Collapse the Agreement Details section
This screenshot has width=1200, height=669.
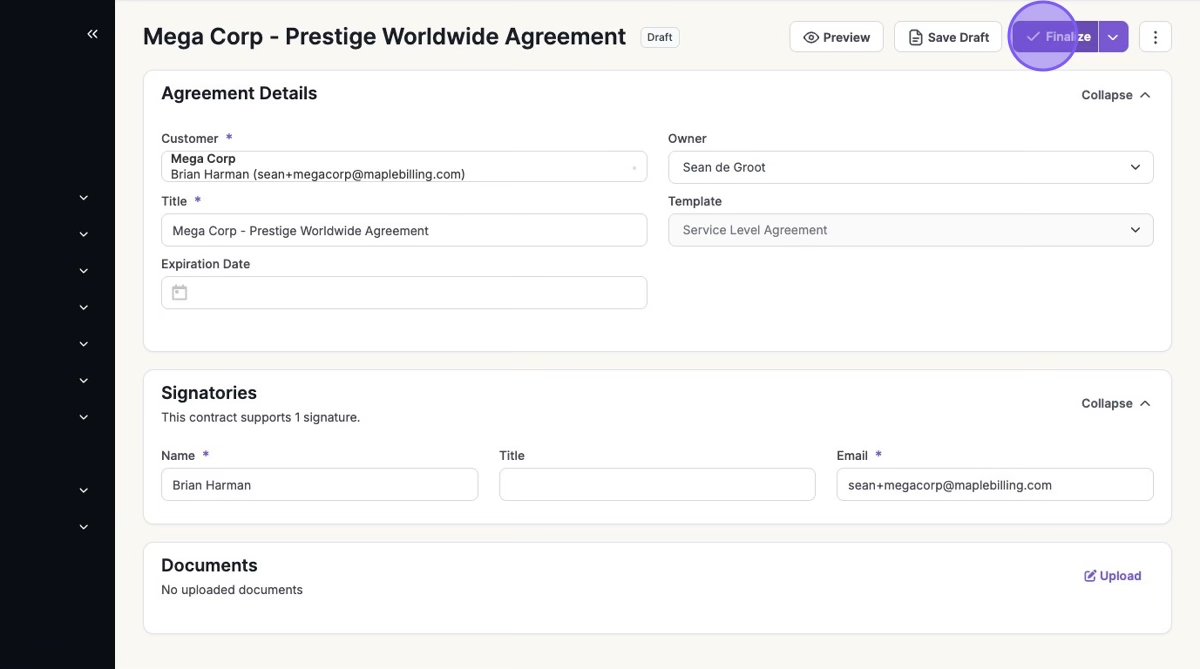pyautogui.click(x=1115, y=95)
